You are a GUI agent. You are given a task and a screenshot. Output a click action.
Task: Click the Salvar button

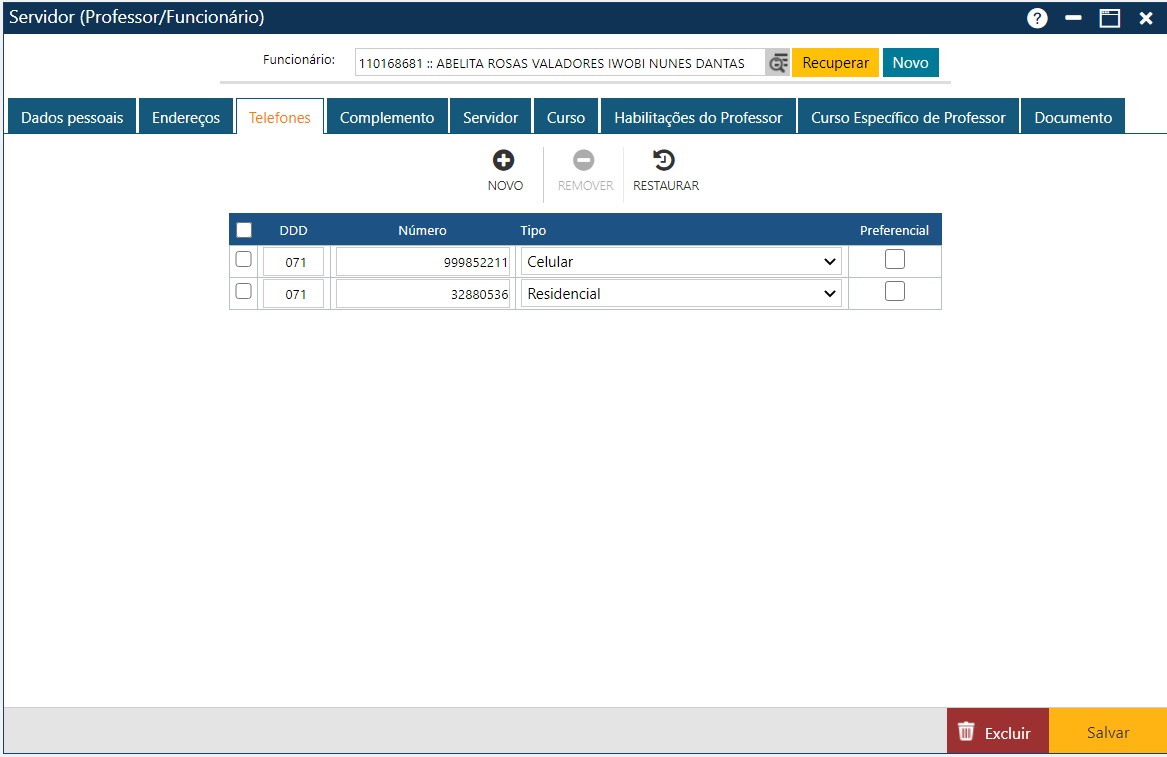(1108, 732)
